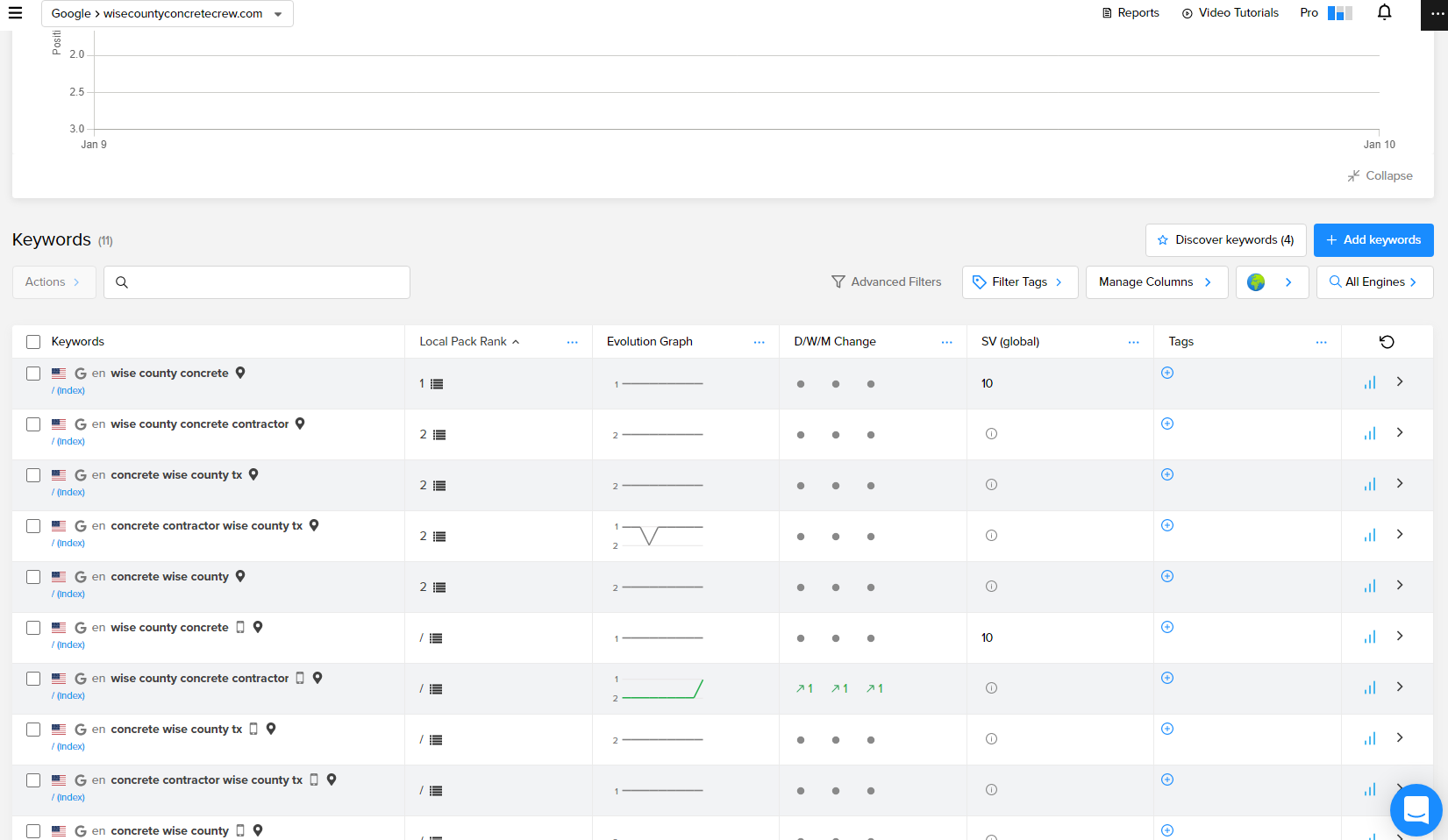Open the notifications bell
This screenshot has height=840, width=1448.
[x=1384, y=12]
